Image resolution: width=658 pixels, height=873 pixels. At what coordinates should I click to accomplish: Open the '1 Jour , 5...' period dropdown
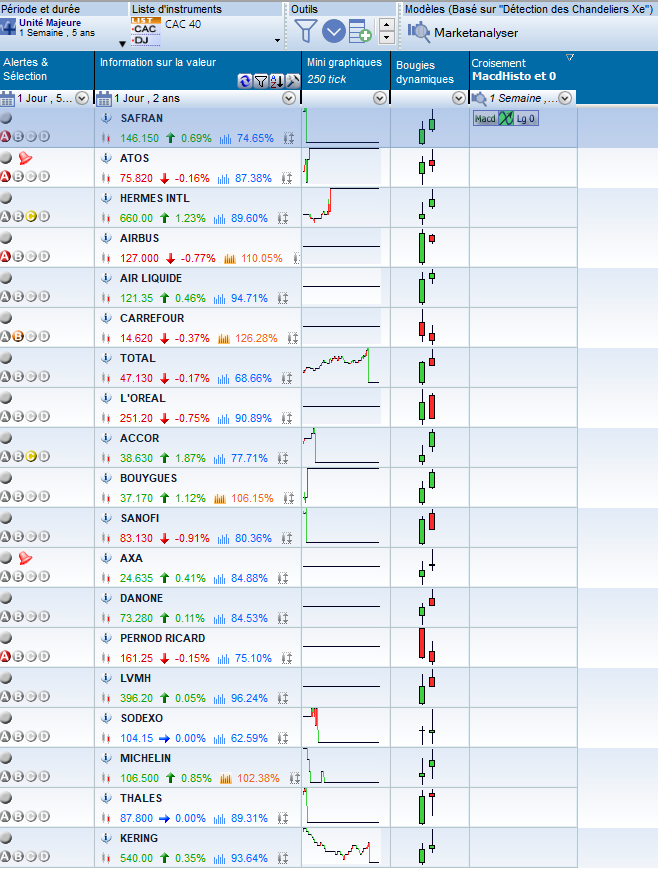point(82,99)
